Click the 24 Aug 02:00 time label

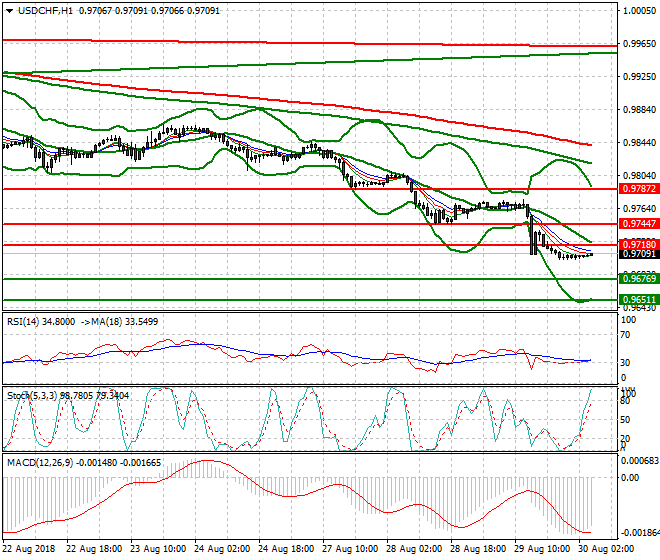pyautogui.click(x=222, y=549)
